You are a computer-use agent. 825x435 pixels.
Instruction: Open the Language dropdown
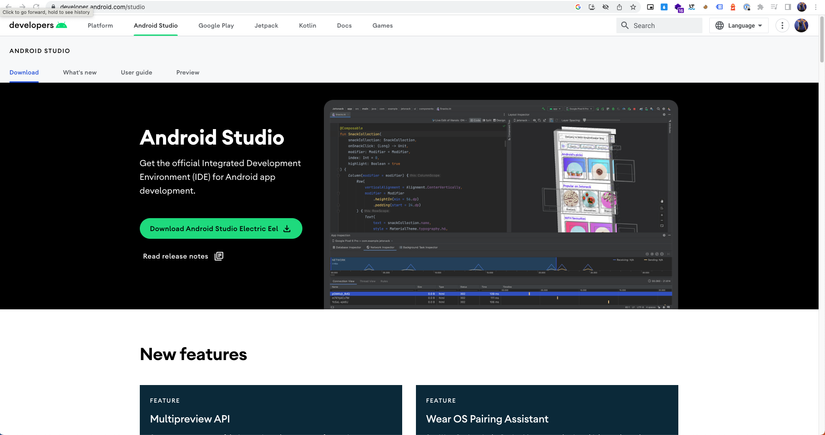tap(739, 25)
